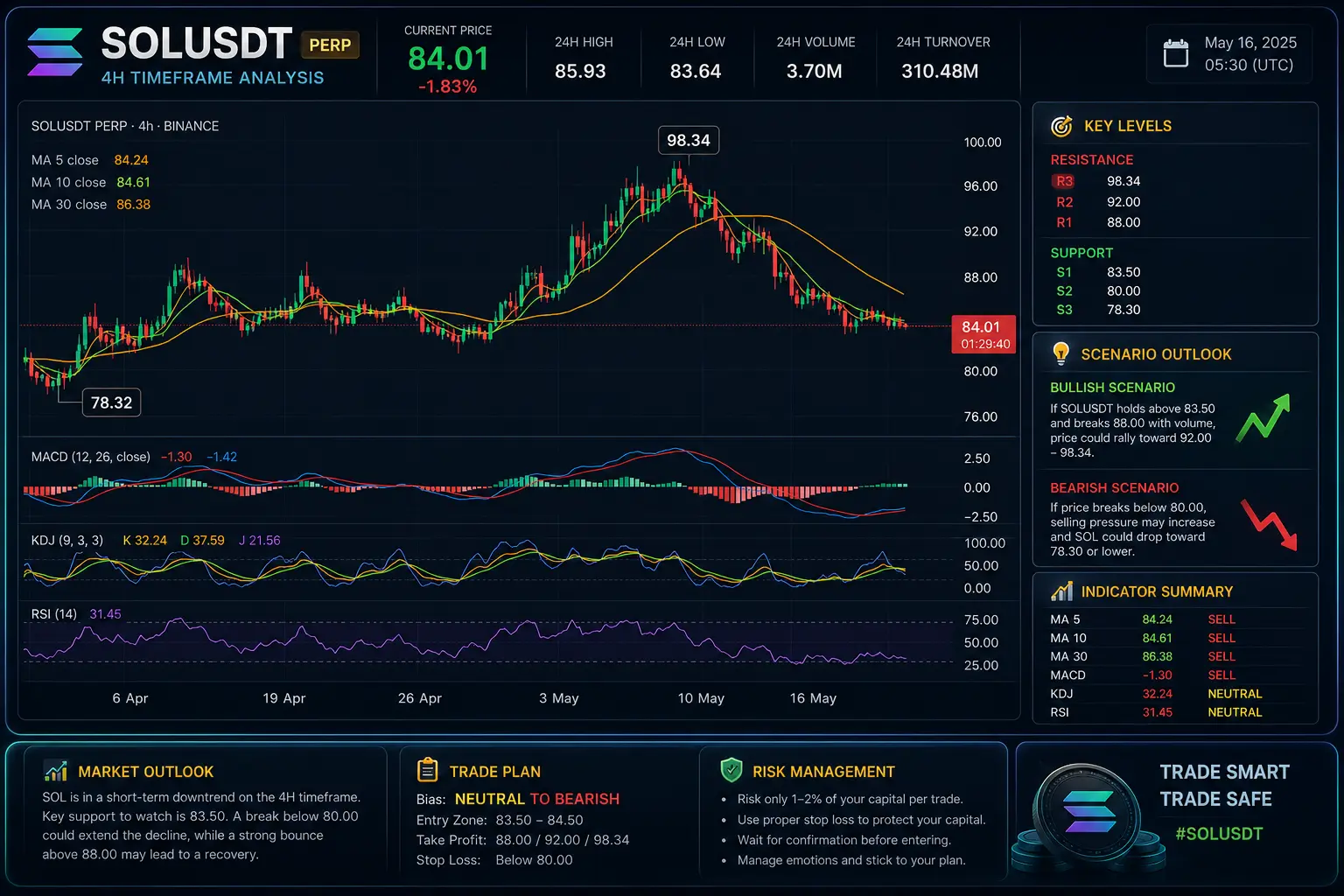This screenshot has height=896, width=1344.
Task: Click the K 32.24 value in the KDJ legend
Action: (144, 541)
